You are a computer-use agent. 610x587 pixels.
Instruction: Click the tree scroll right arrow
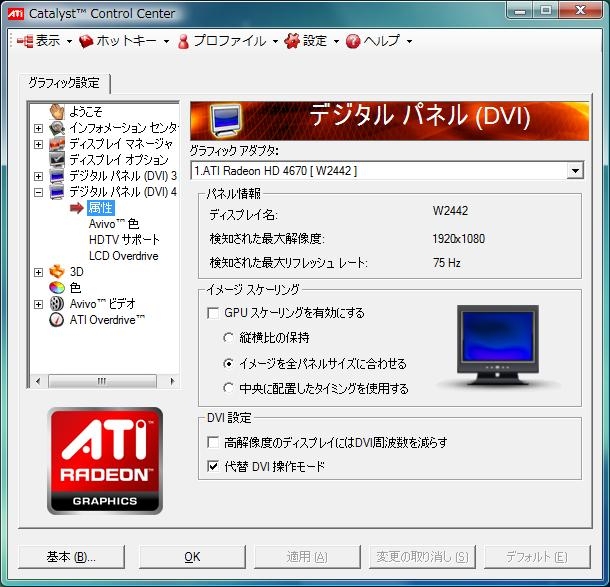(x=172, y=381)
